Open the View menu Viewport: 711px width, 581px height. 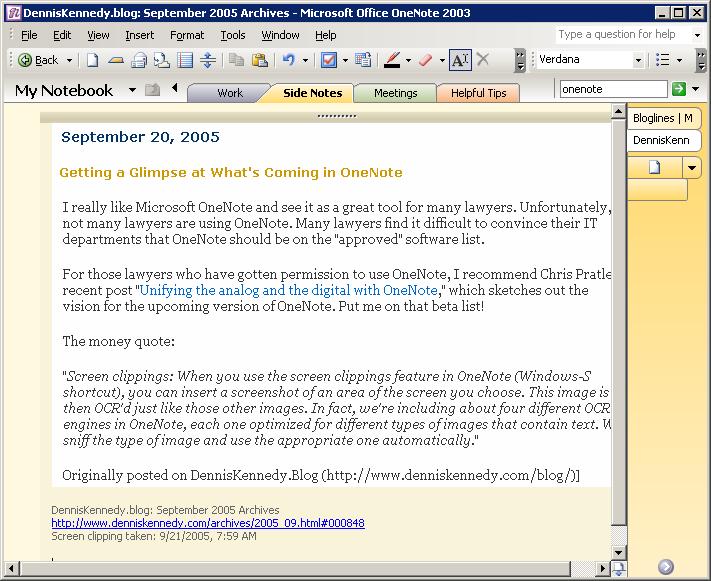(x=98, y=35)
